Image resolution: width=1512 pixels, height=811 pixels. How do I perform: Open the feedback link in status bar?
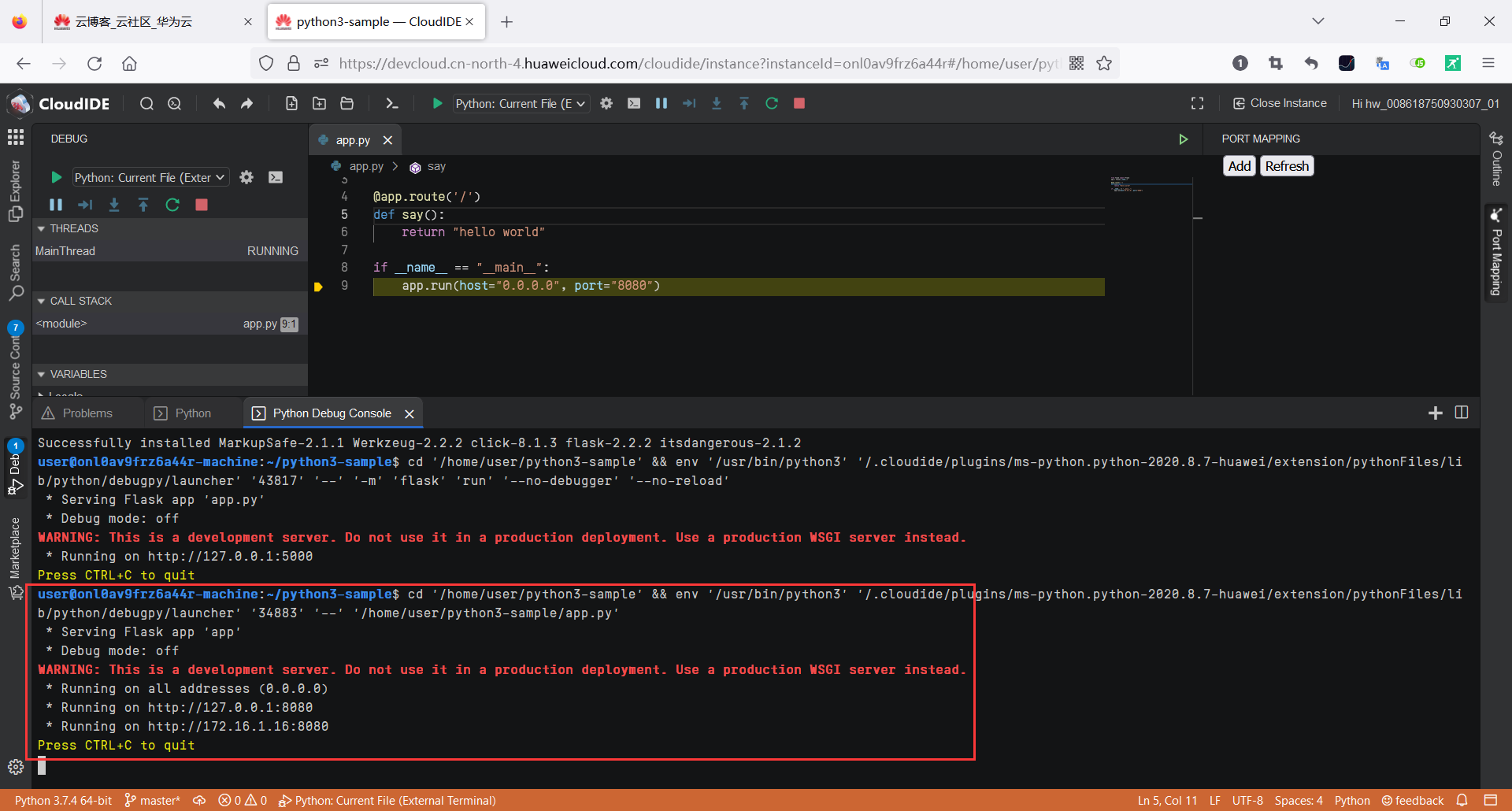[1413, 801]
